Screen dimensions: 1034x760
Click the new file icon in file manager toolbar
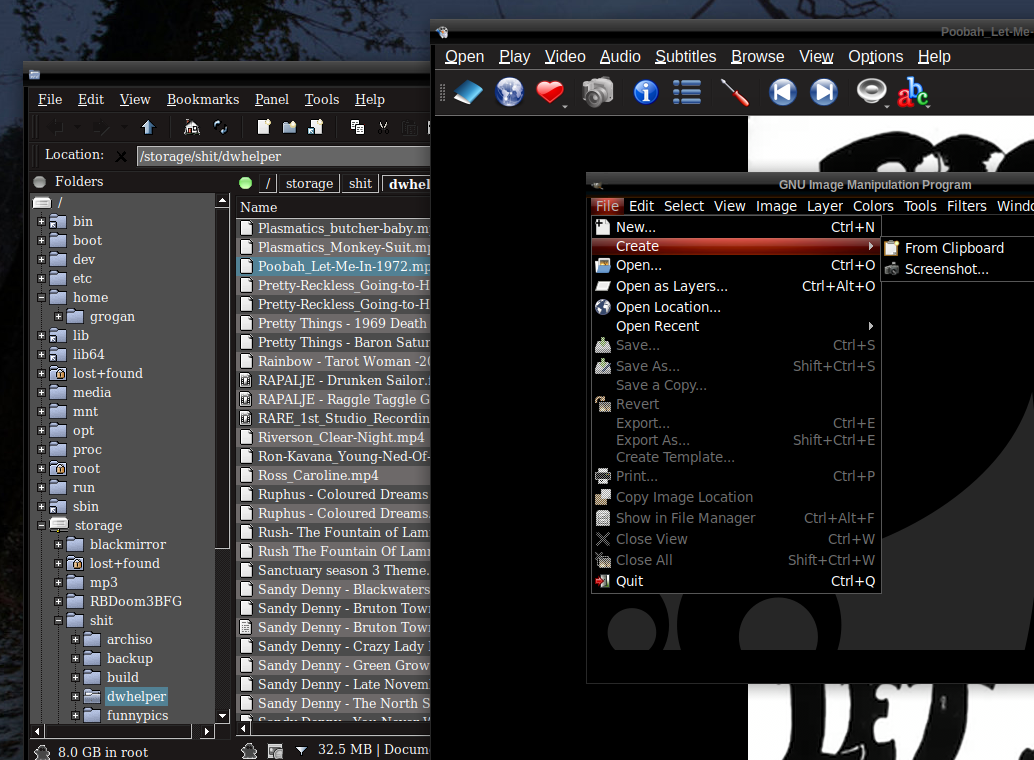[264, 127]
